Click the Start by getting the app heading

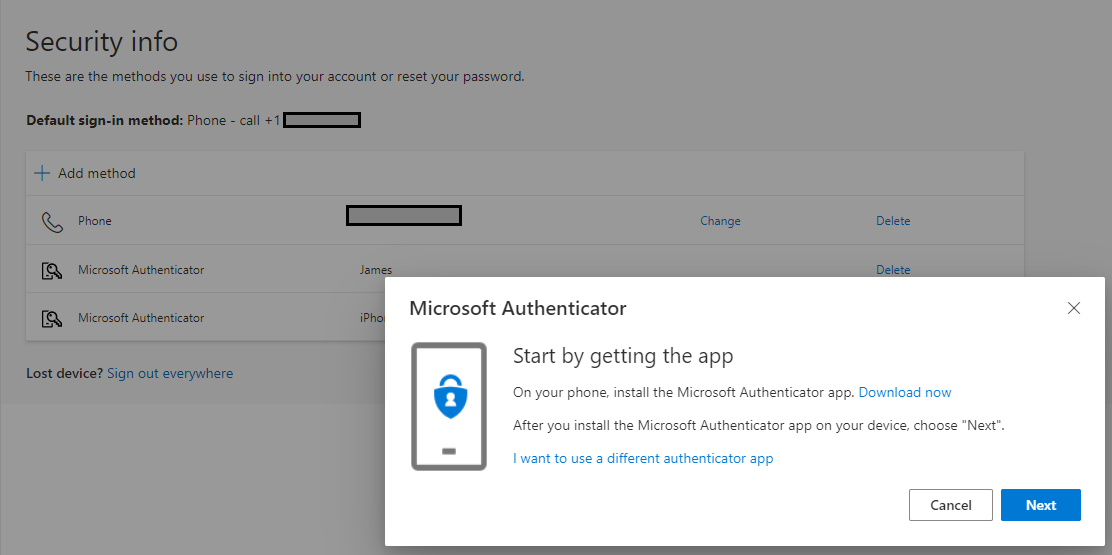(623, 355)
